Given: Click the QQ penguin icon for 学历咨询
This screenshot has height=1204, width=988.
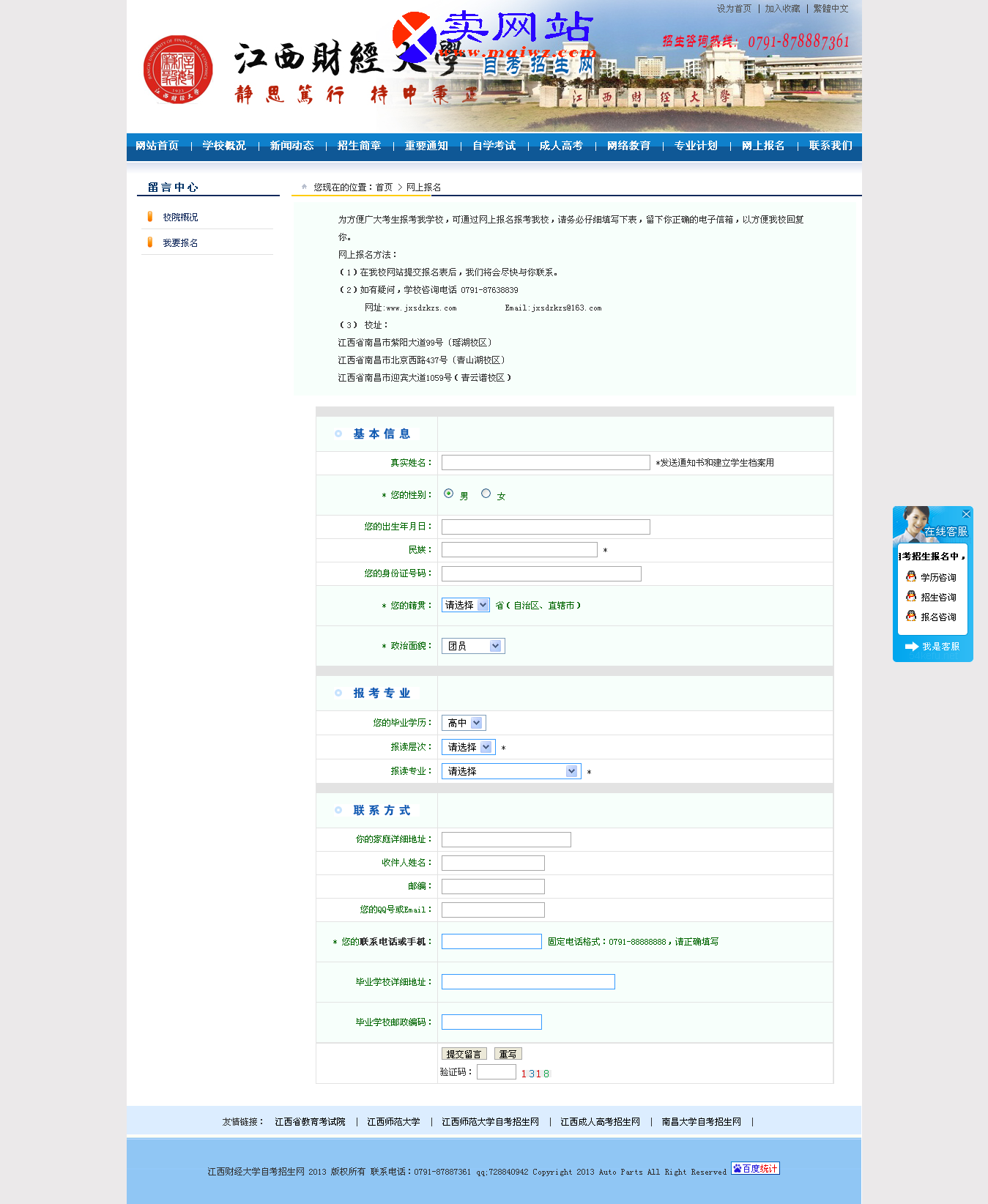Looking at the screenshot, I should point(911,577).
